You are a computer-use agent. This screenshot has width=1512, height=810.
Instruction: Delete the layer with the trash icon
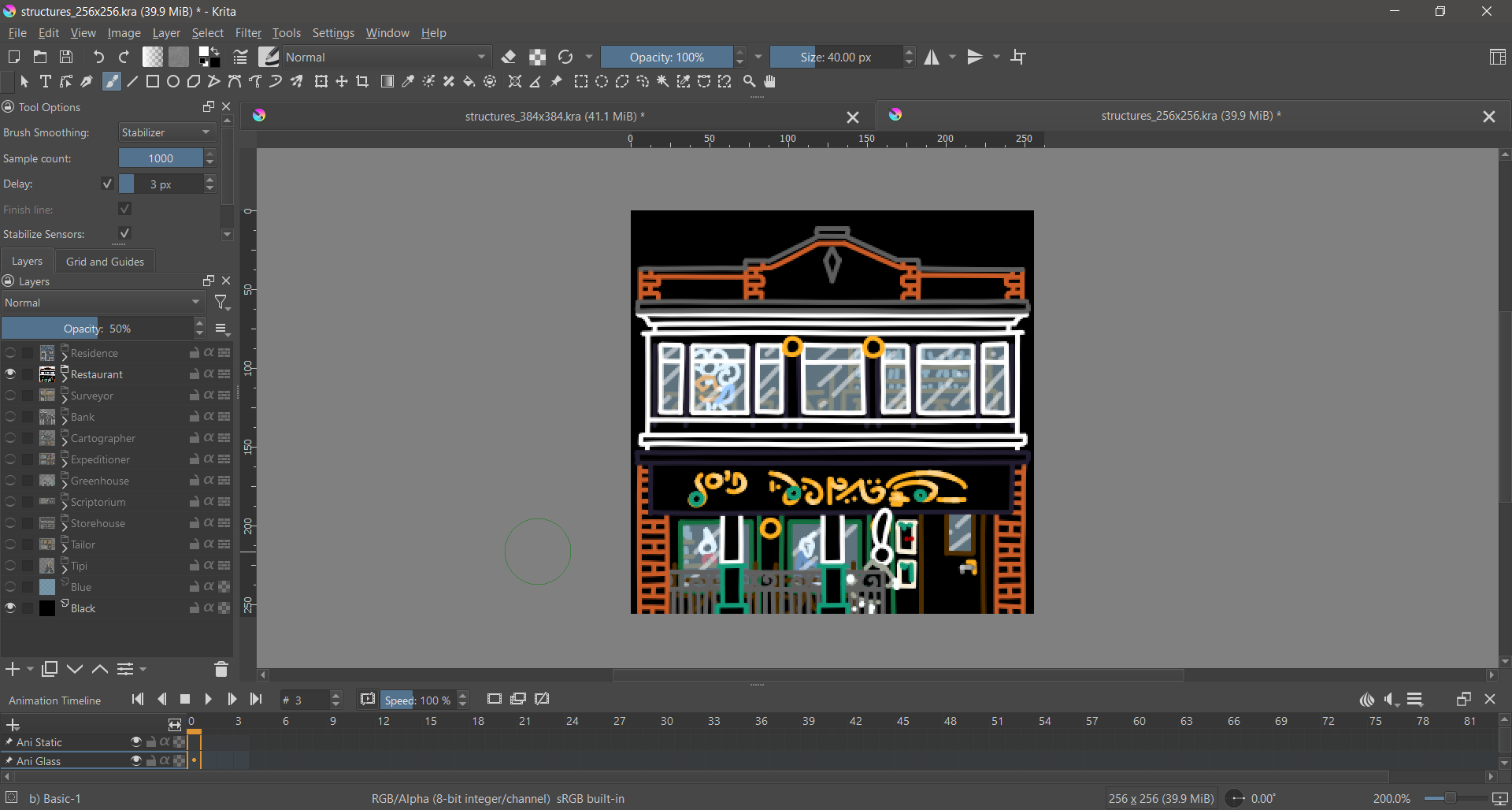[221, 669]
